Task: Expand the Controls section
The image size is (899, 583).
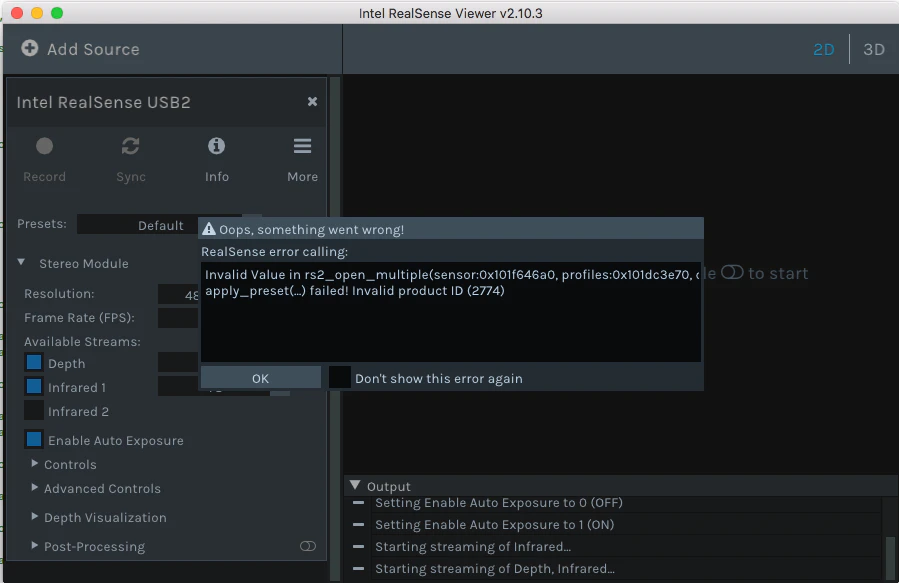Action: (34, 463)
